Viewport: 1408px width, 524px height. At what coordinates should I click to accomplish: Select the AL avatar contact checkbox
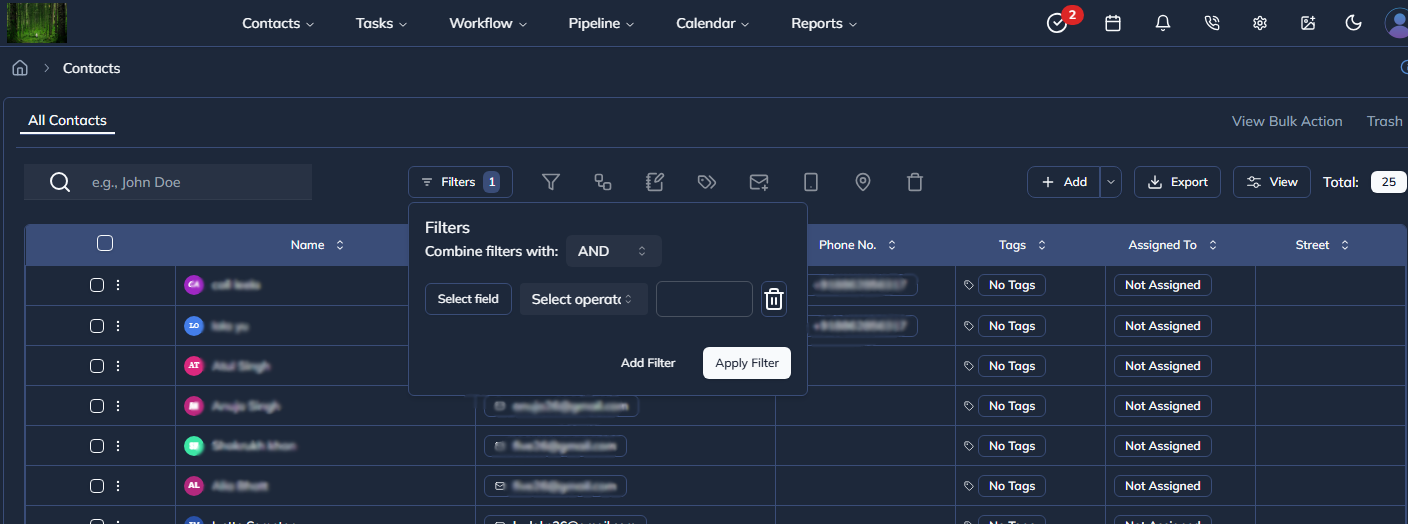point(97,486)
